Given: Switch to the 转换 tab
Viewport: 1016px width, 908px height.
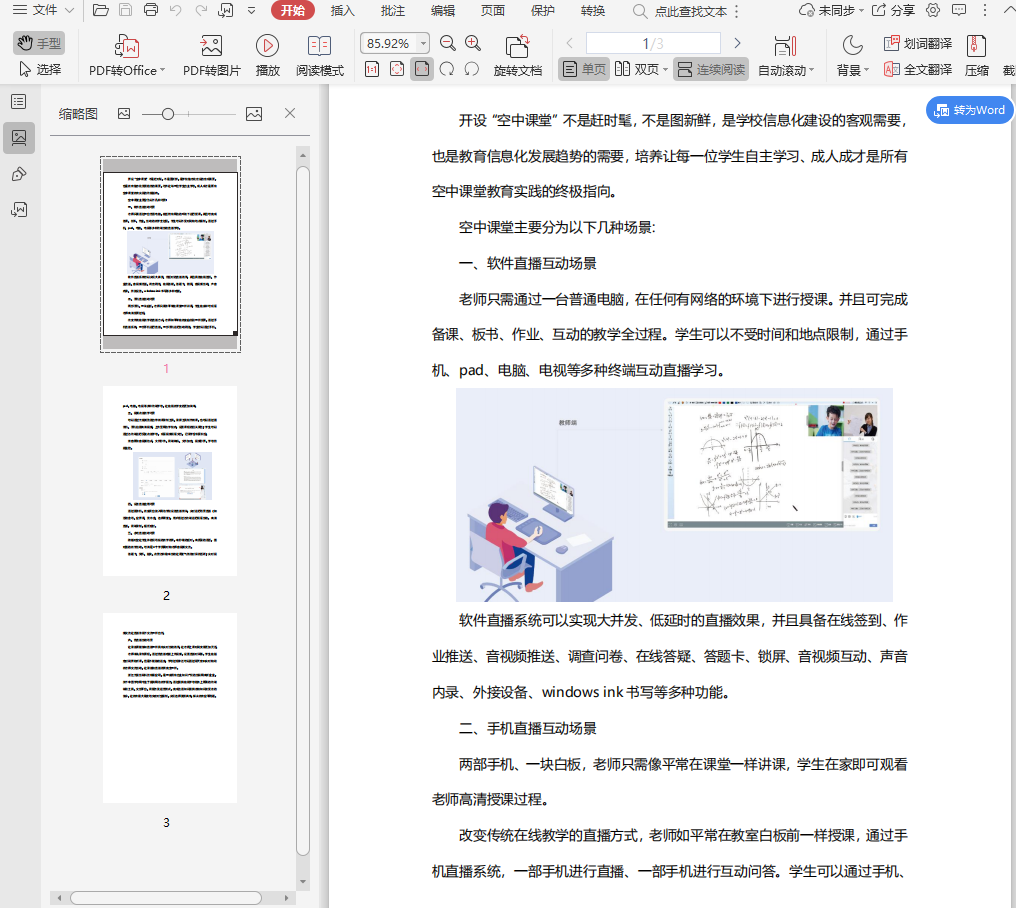Looking at the screenshot, I should (593, 10).
